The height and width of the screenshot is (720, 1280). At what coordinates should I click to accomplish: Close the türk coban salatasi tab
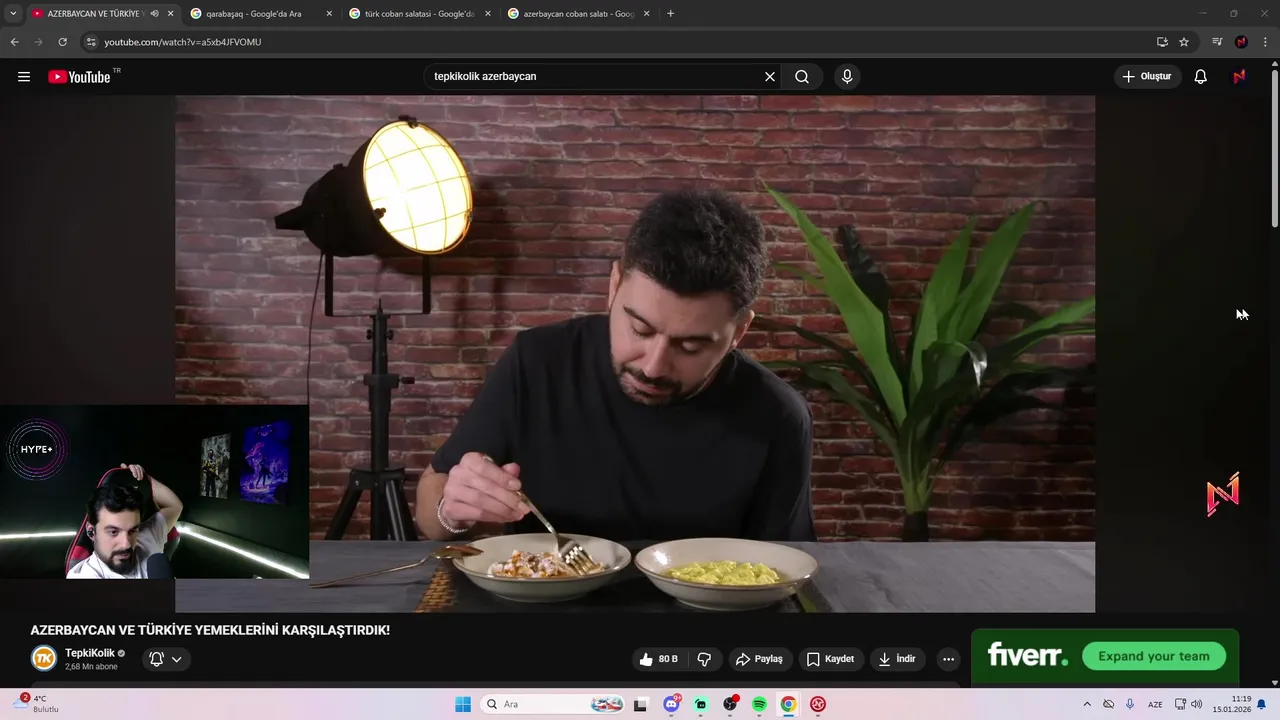pos(488,14)
